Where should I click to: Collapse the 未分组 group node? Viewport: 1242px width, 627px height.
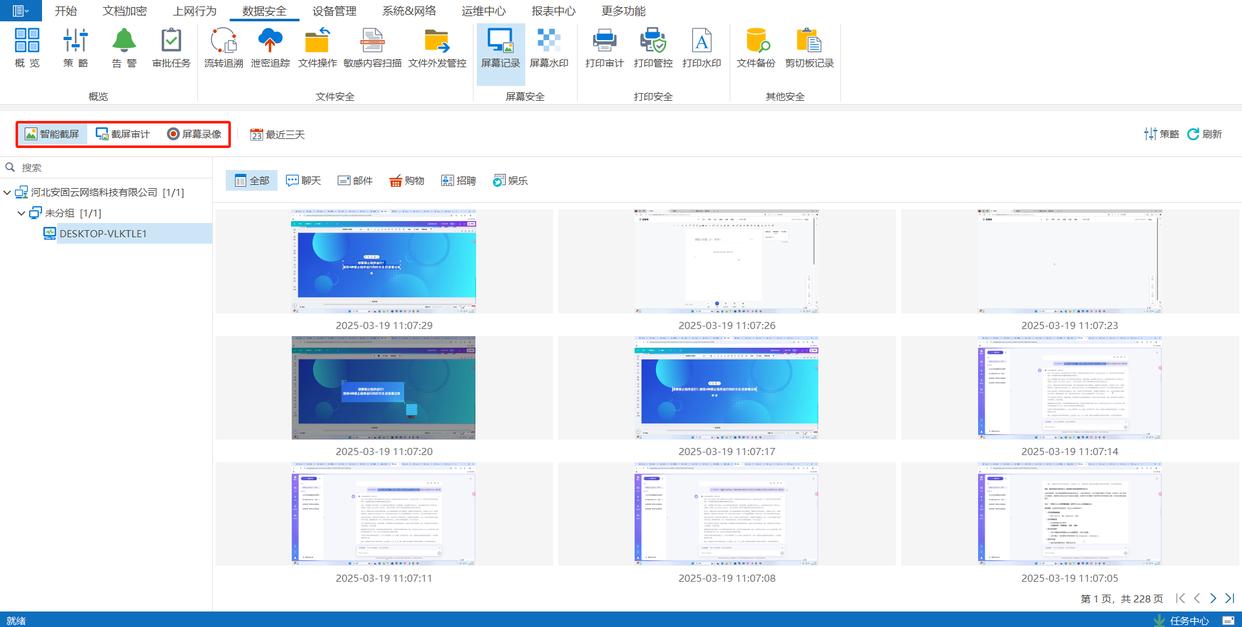pos(21,213)
